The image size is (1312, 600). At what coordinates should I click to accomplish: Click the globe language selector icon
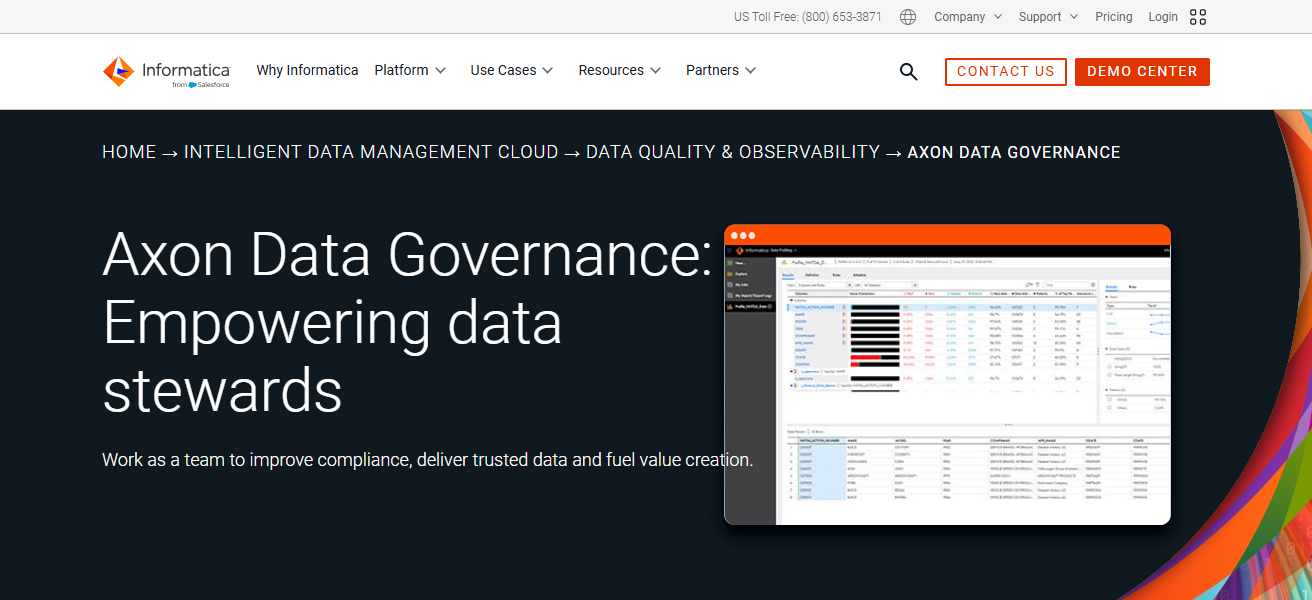pos(908,17)
